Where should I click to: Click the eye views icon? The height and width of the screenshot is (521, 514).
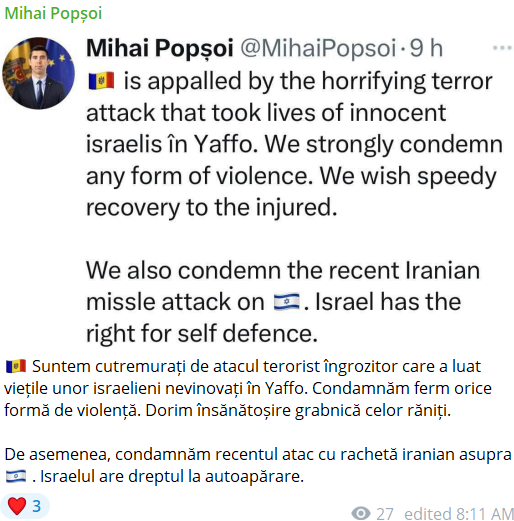(x=361, y=513)
